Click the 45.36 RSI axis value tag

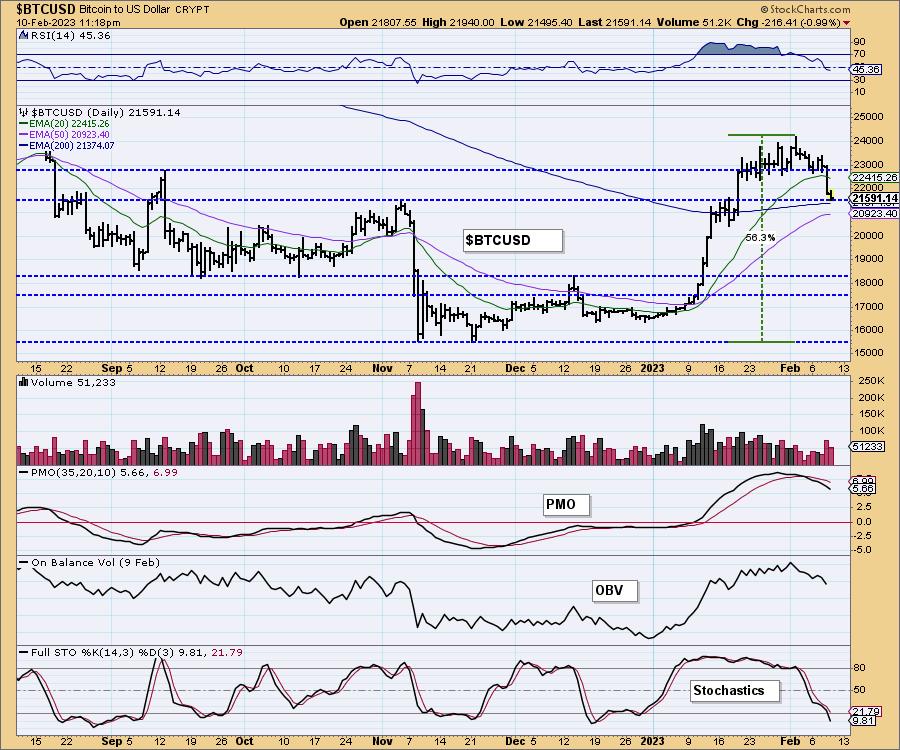click(867, 69)
